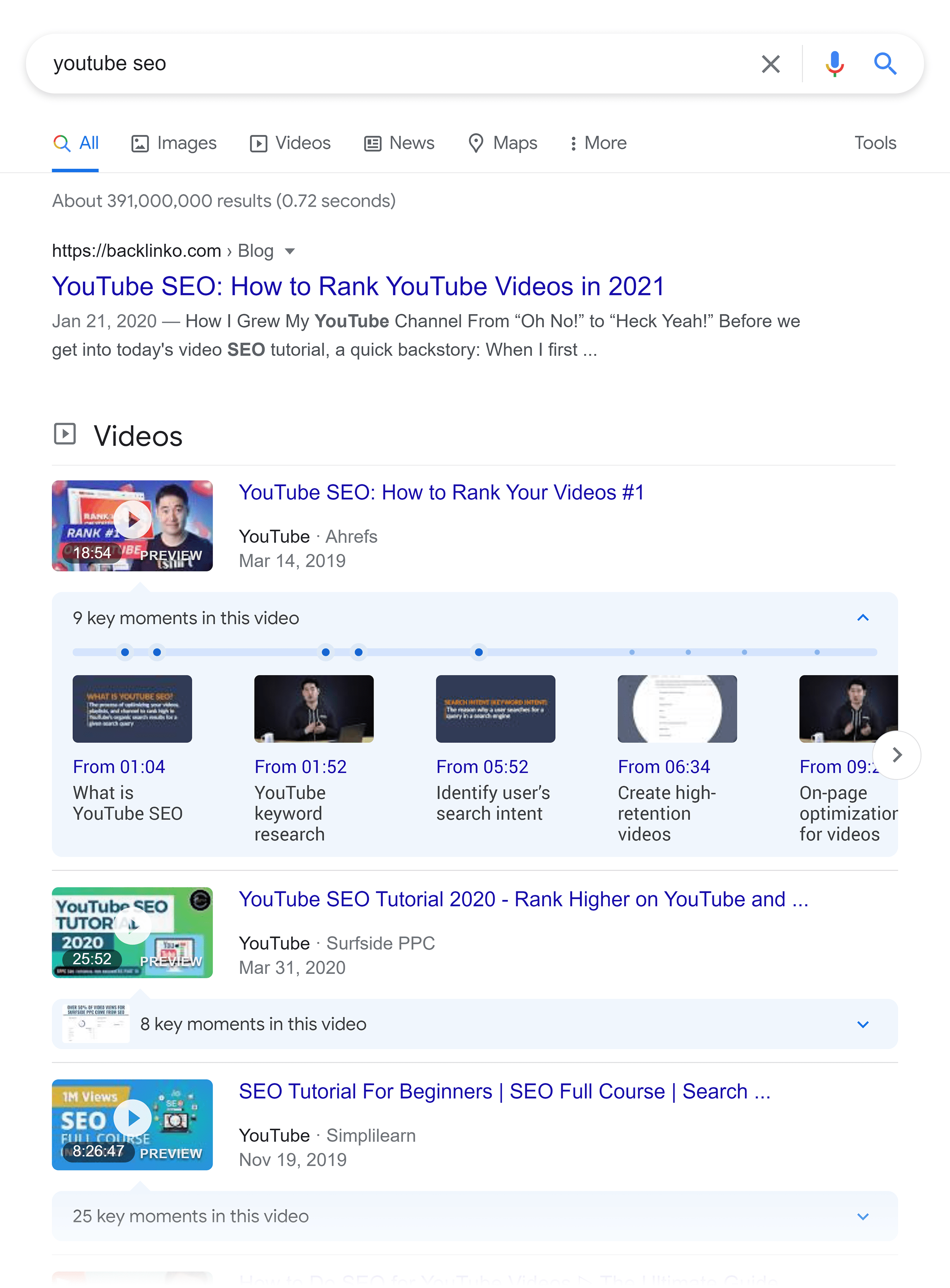Click the 'Simplilearn' channel name text
This screenshot has width=950, height=1288.
click(371, 1136)
